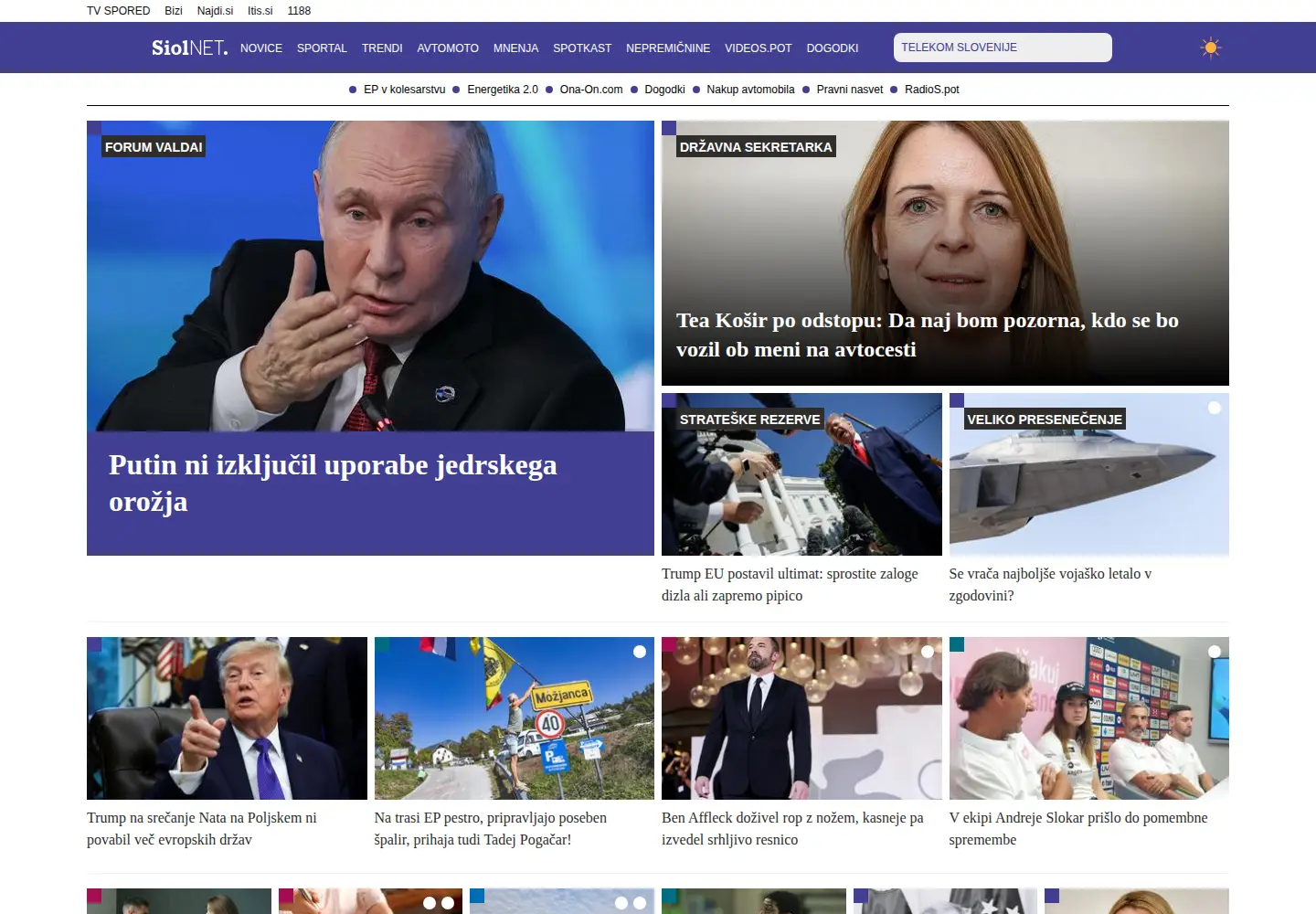Open VIDEOS.POT section
The height and width of the screenshot is (914, 1316).
(x=759, y=48)
